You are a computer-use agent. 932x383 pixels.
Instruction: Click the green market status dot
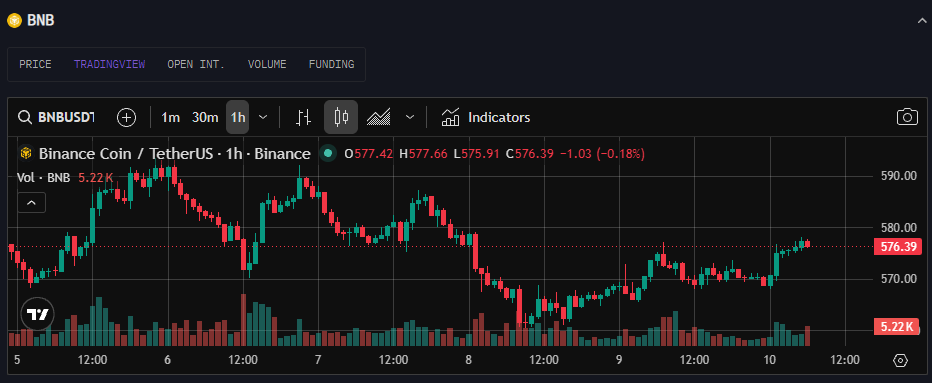pos(327,153)
